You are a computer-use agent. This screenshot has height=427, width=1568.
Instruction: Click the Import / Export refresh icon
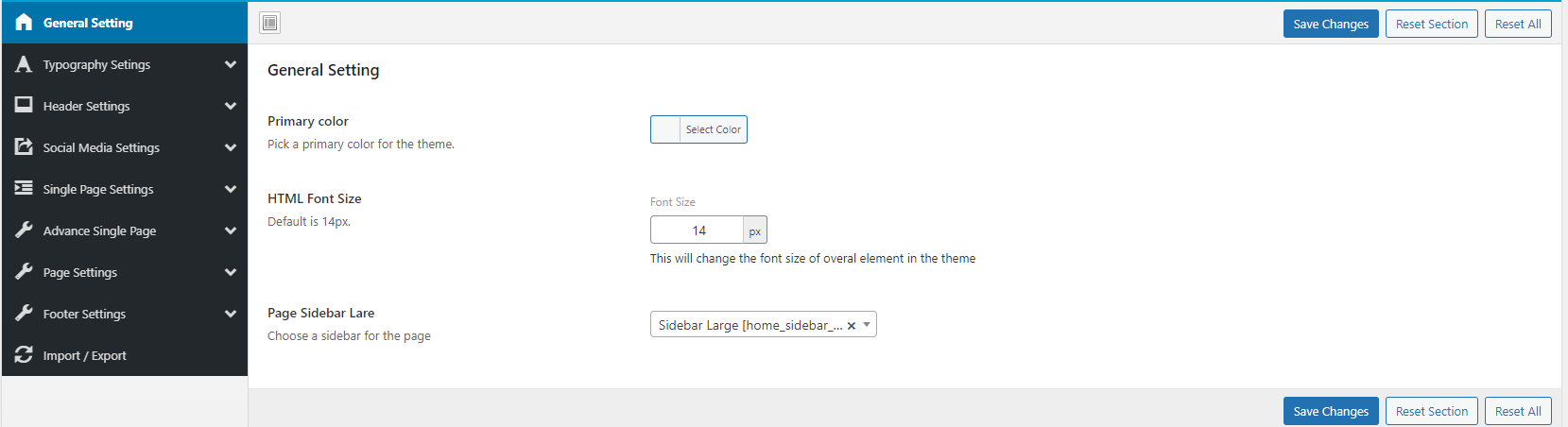coord(24,354)
